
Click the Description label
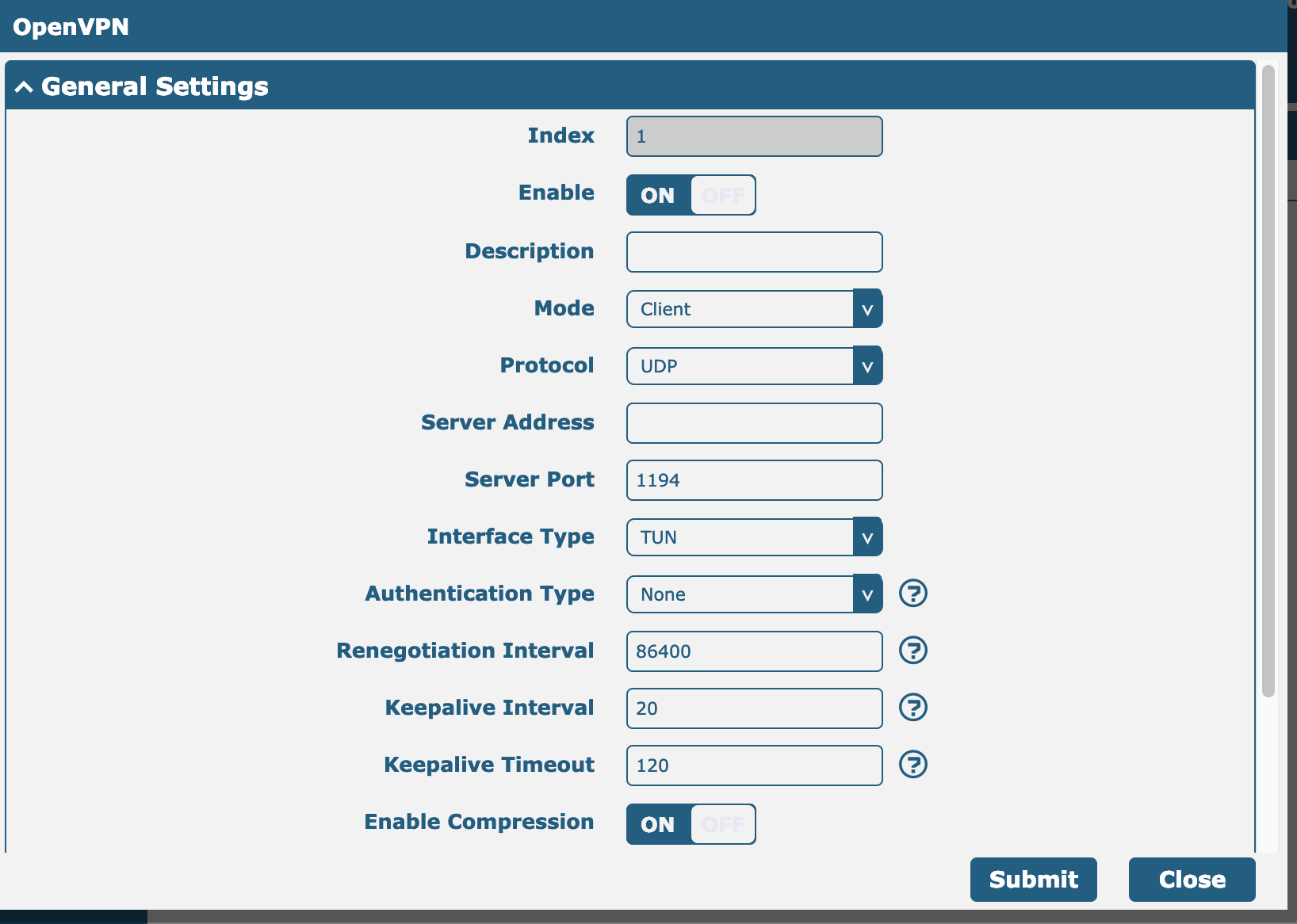tap(530, 251)
